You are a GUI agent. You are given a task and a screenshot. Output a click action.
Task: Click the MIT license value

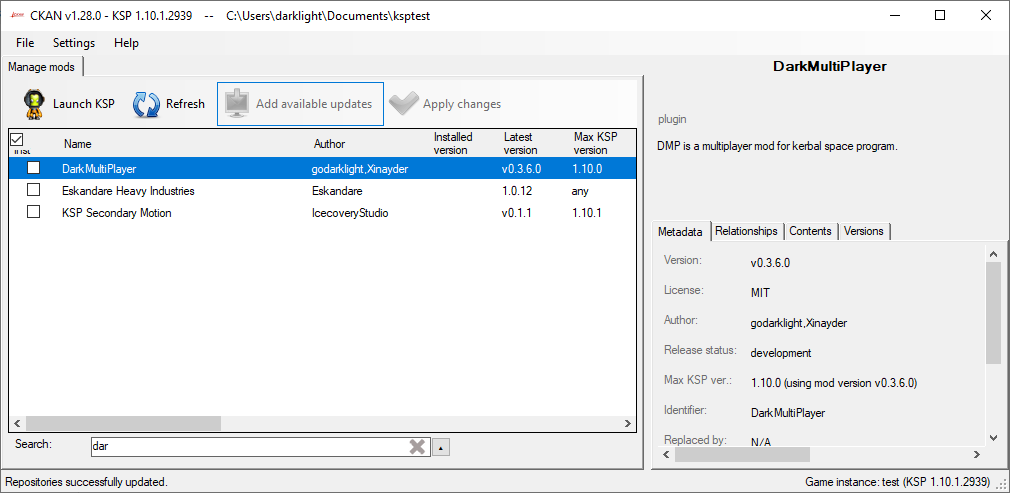pos(760,293)
